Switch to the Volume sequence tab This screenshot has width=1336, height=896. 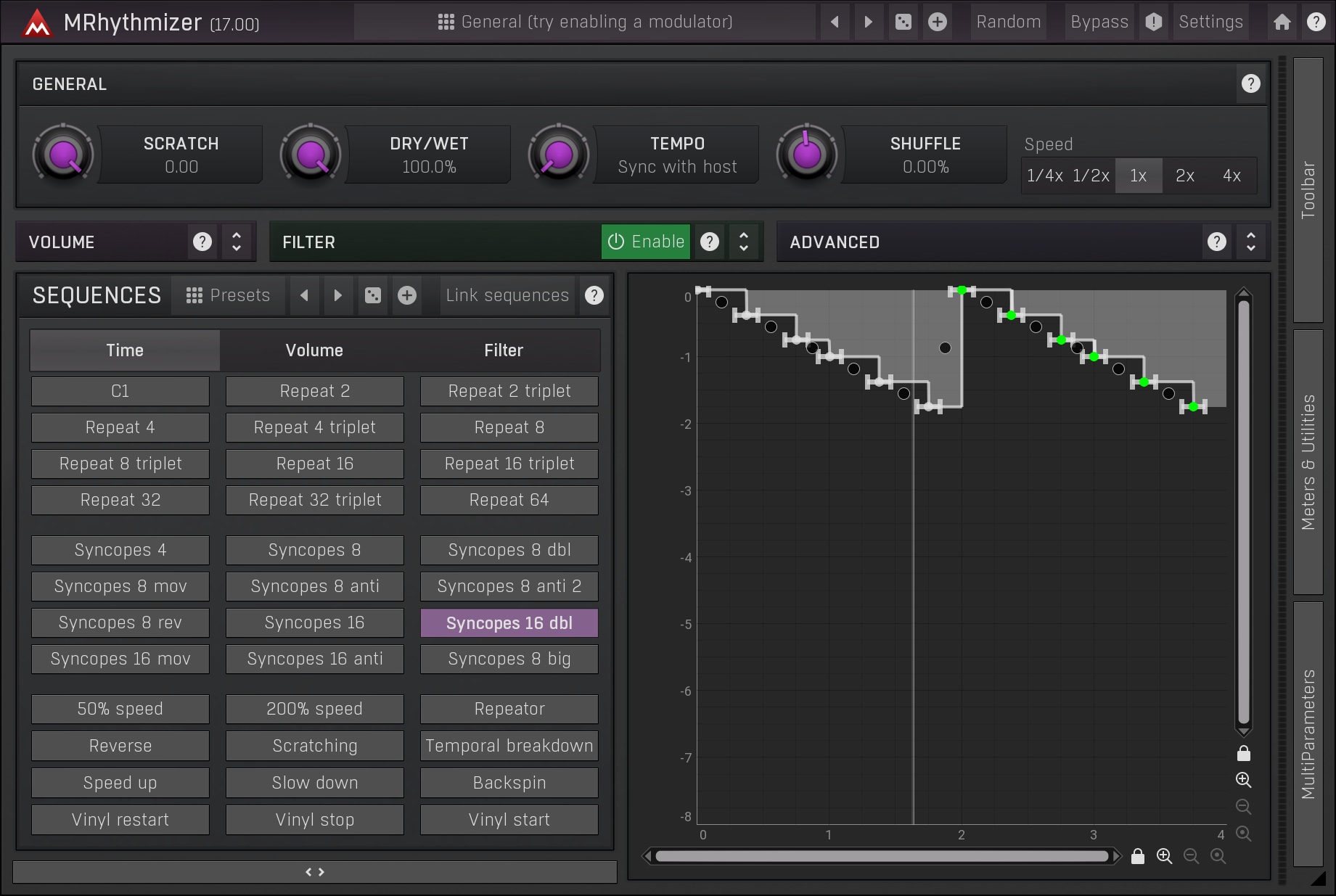coord(314,350)
